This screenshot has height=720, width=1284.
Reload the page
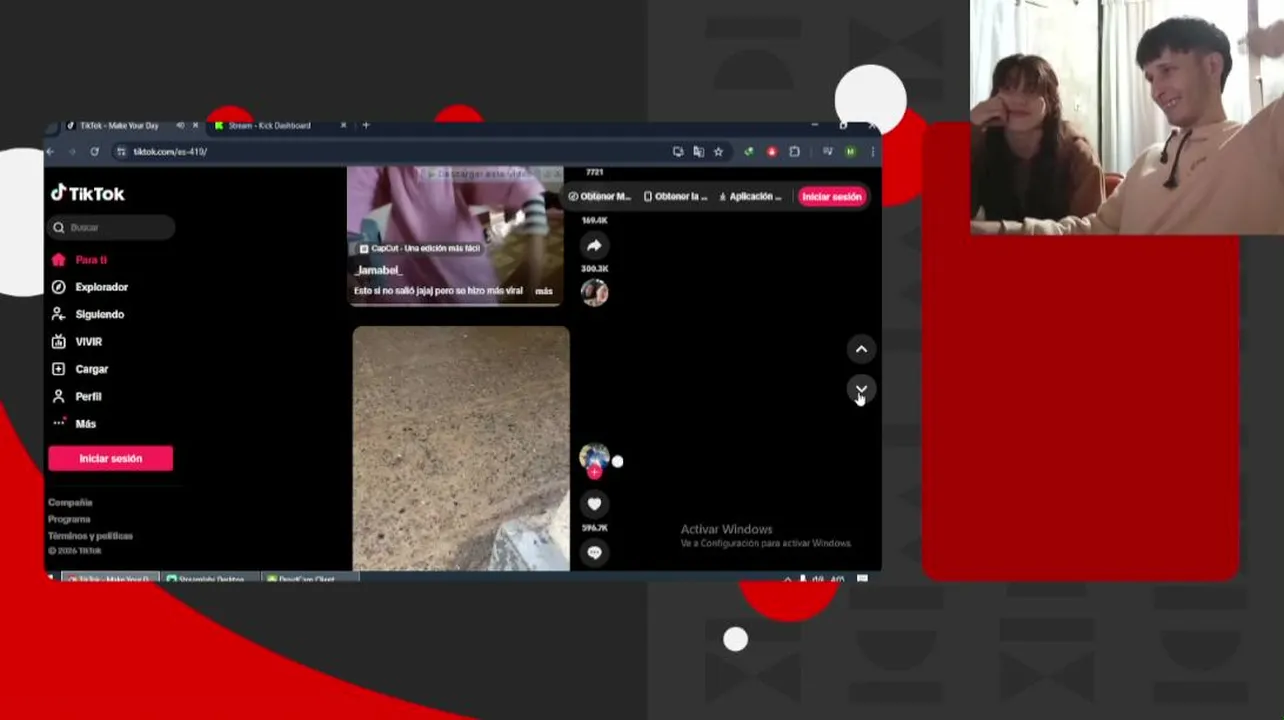tap(94, 152)
